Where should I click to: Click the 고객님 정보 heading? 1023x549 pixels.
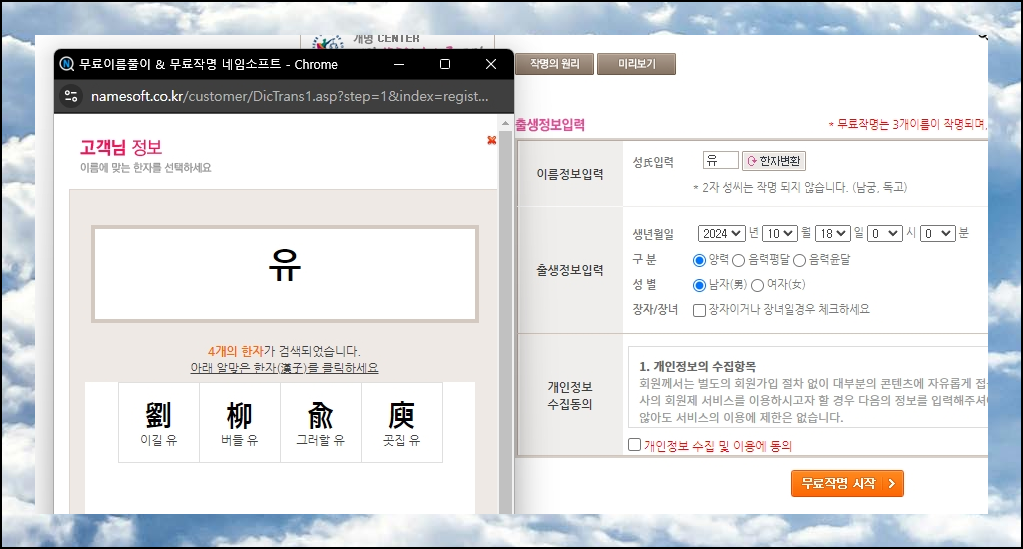(121, 147)
